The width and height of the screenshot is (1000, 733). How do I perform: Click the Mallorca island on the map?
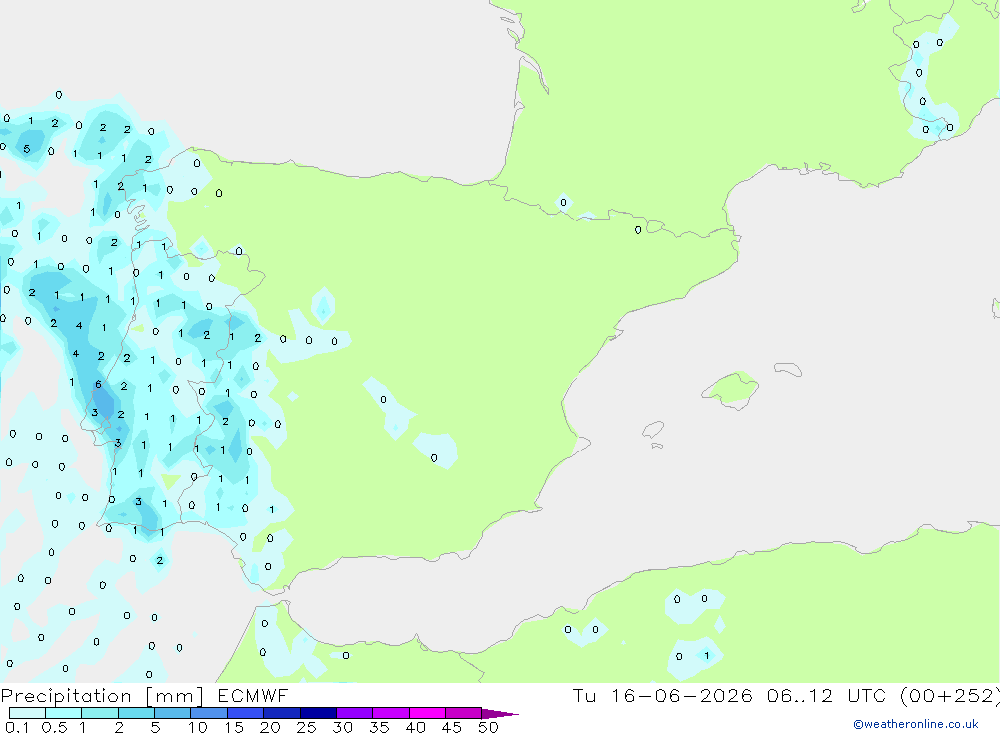point(732,389)
